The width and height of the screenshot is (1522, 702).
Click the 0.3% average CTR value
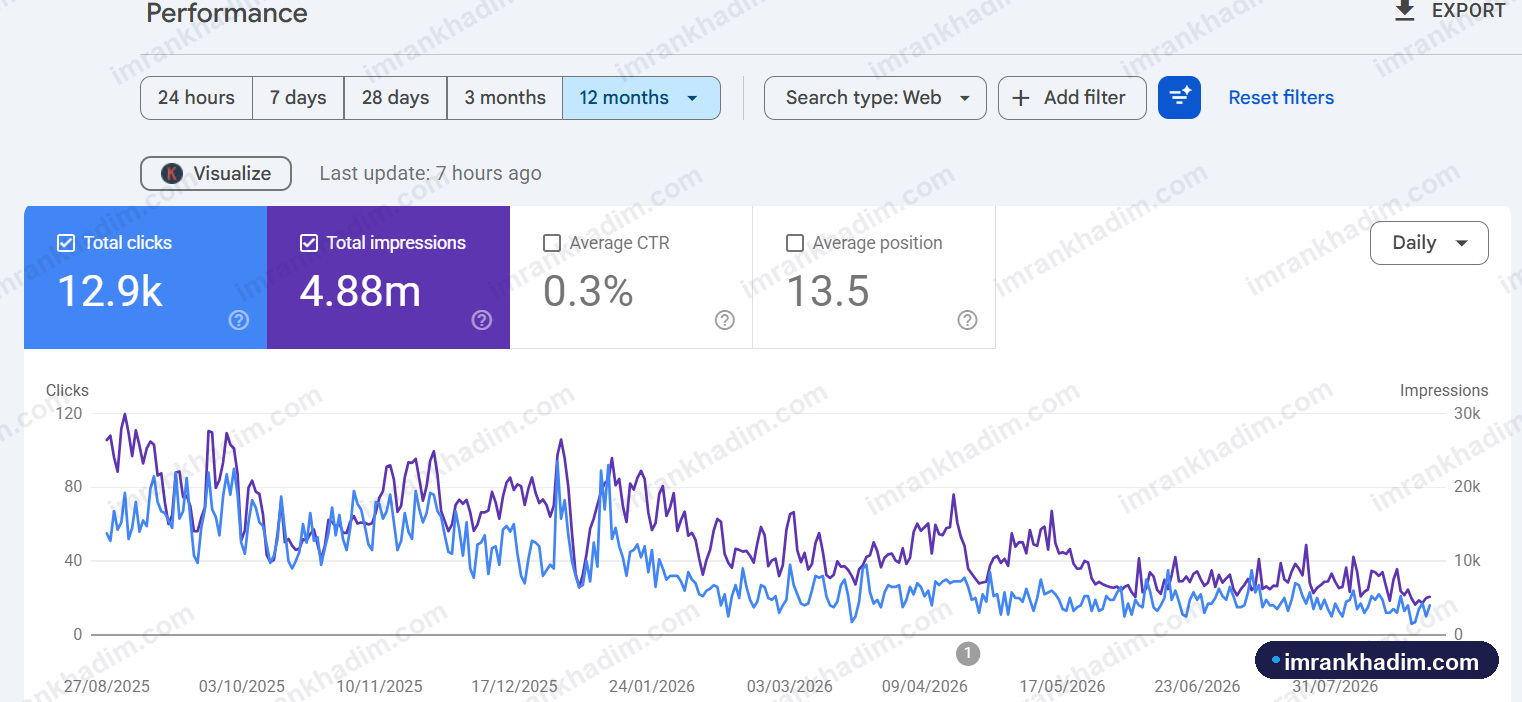pyautogui.click(x=588, y=291)
